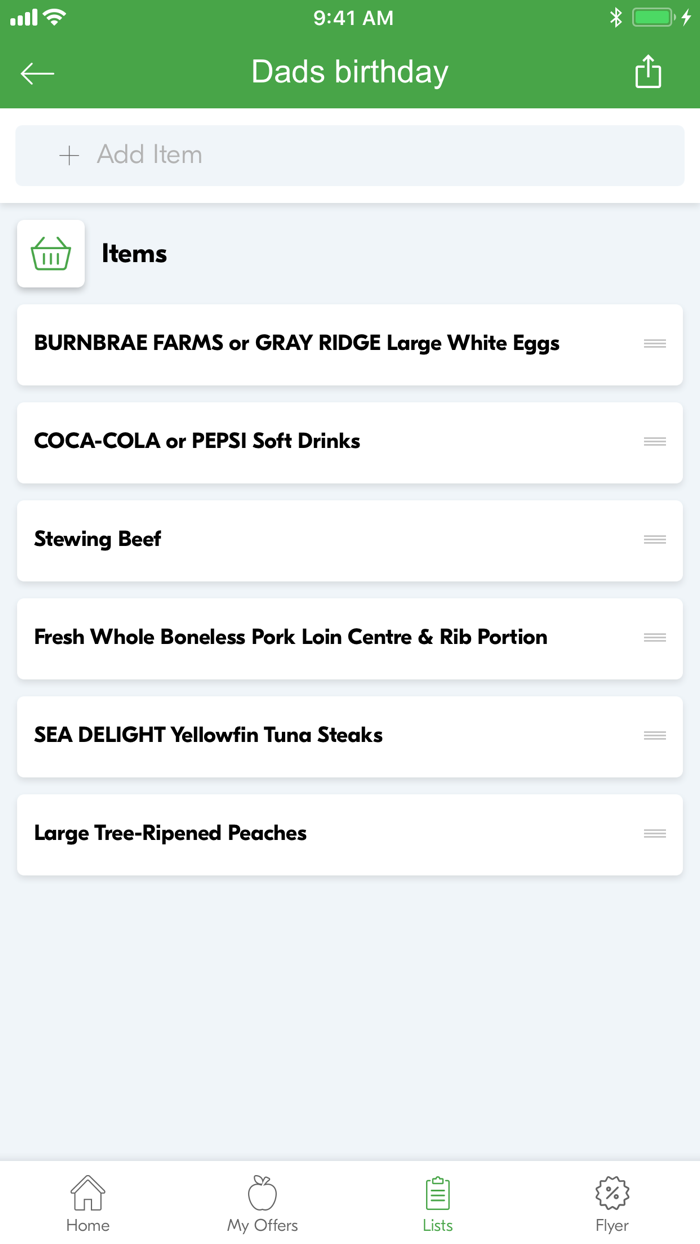The image size is (700, 1244).
Task: Tap the Home house icon
Action: tap(87, 1192)
